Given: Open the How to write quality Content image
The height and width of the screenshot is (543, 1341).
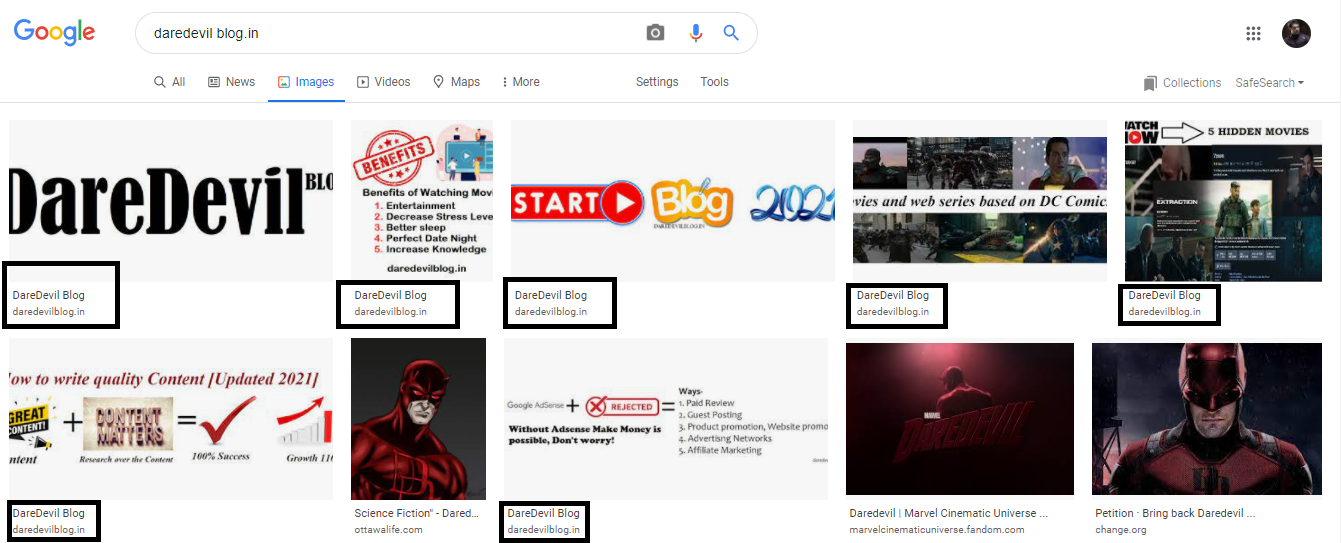Looking at the screenshot, I should pyautogui.click(x=171, y=418).
